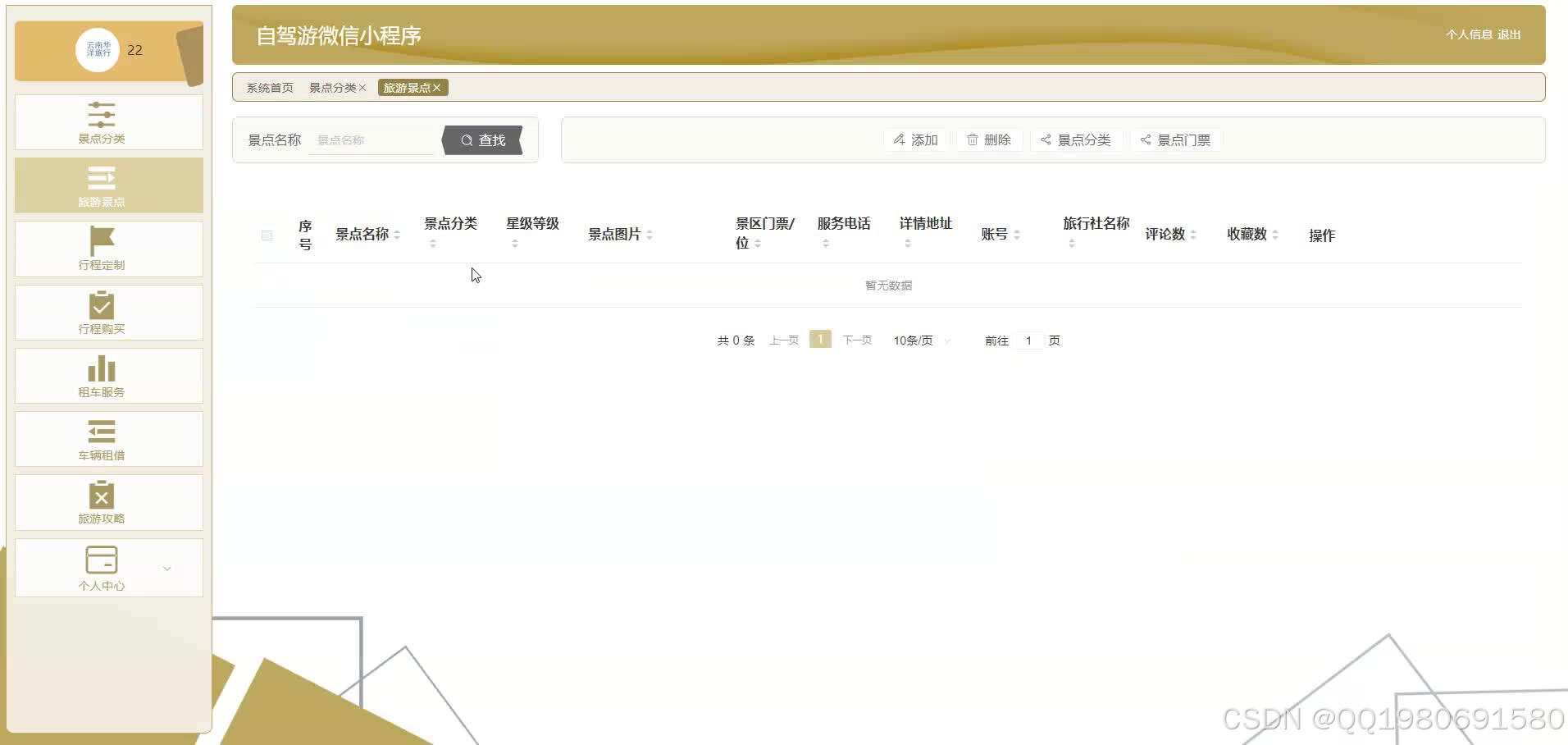Select the 租车服务 chart icon
The height and width of the screenshot is (745, 1568).
tap(101, 370)
